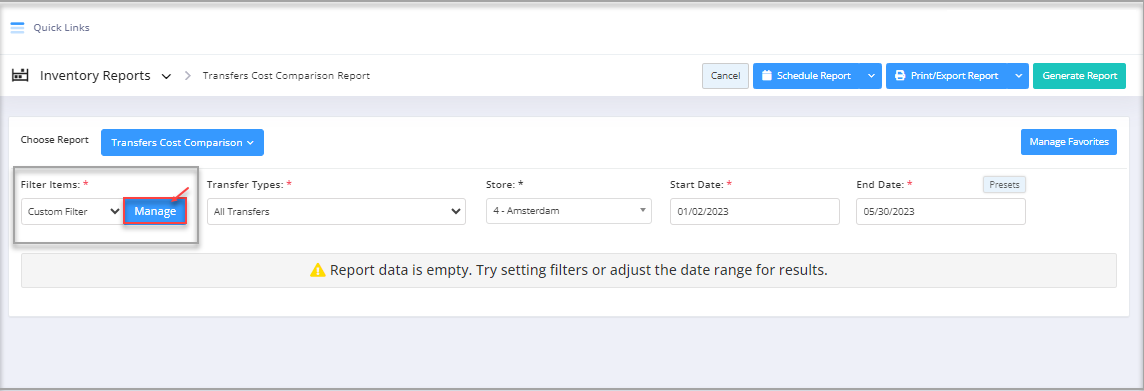Click the printer icon on Print/Export Report
Viewport: 1144px width, 391px height.
coord(900,76)
